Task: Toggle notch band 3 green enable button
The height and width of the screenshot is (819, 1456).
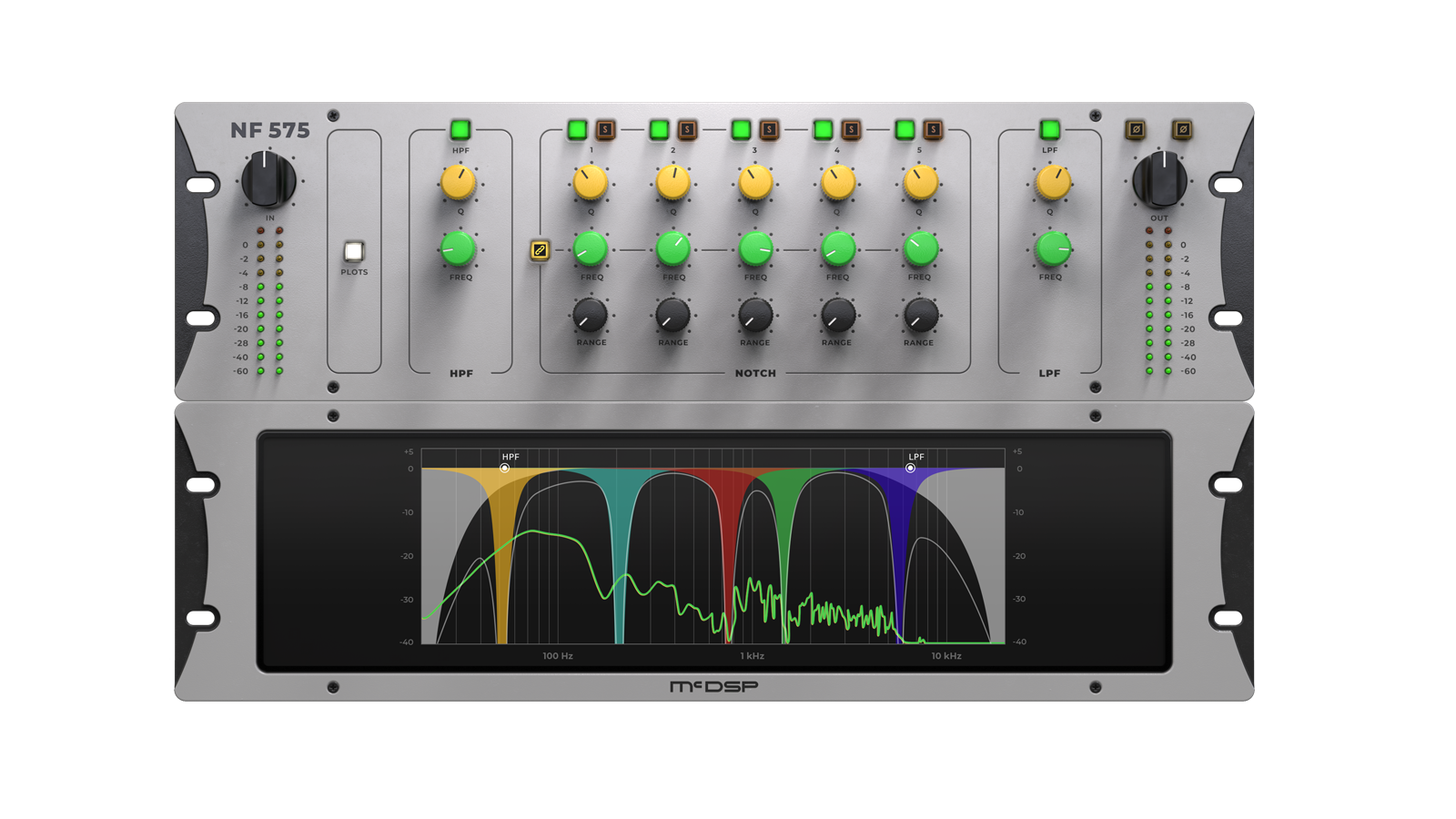Action: click(741, 129)
